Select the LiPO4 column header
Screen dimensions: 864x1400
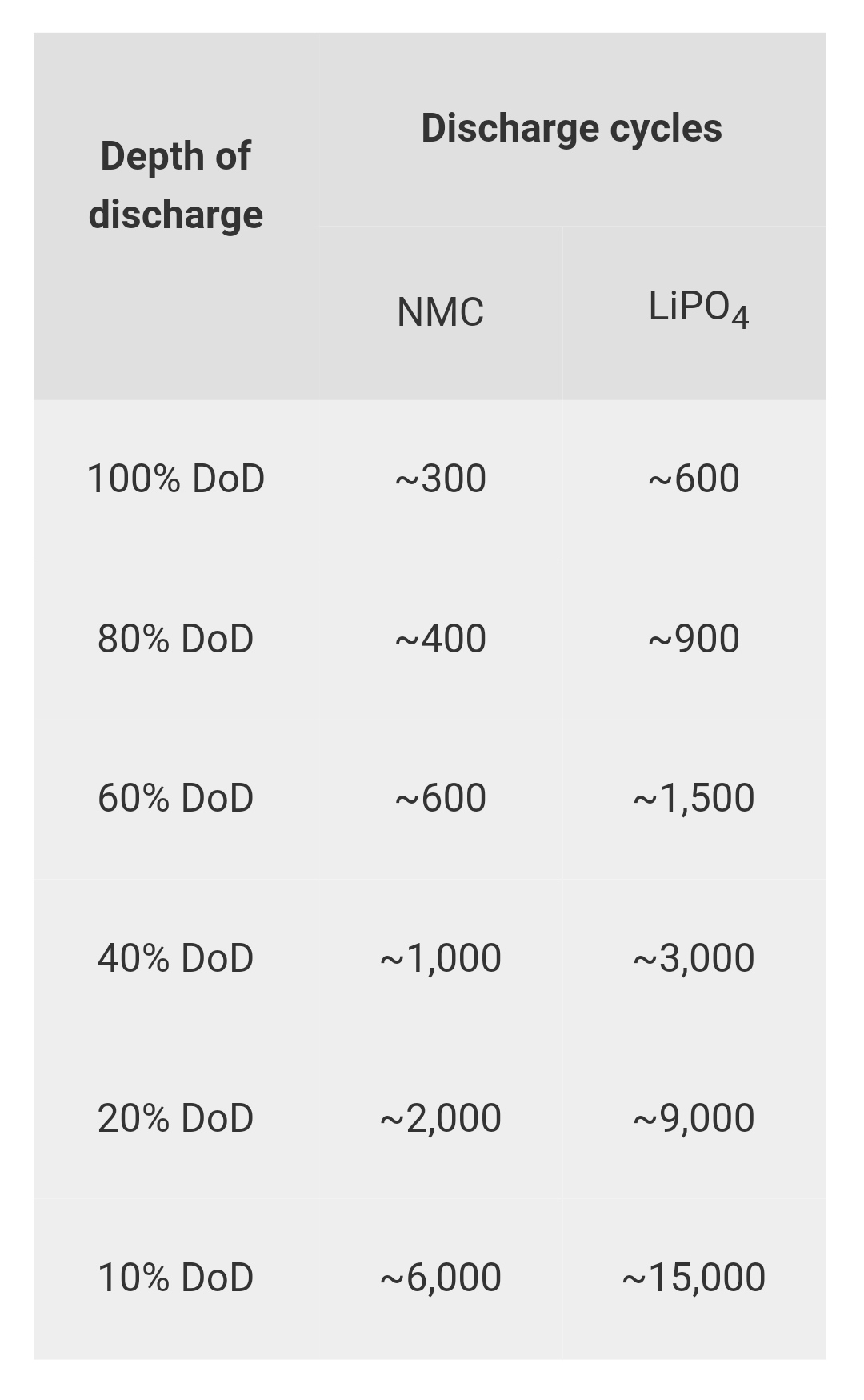[x=698, y=308]
